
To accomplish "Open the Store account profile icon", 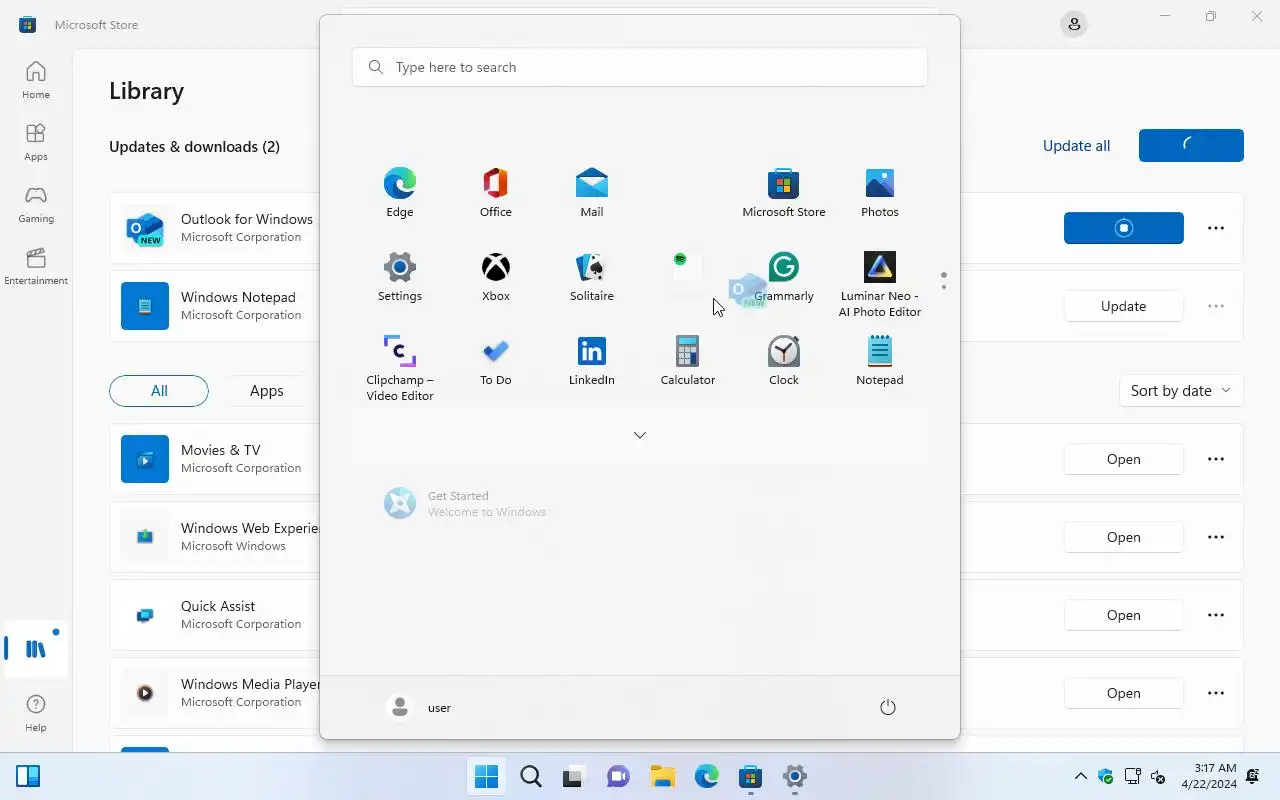I will tap(1074, 24).
